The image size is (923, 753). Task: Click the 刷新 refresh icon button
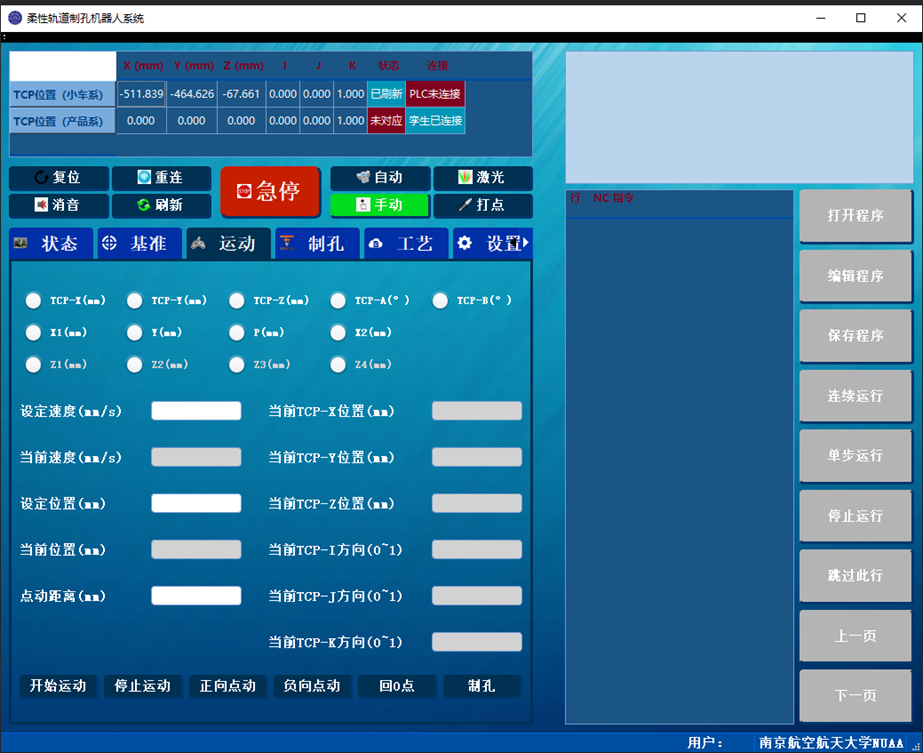[161, 206]
